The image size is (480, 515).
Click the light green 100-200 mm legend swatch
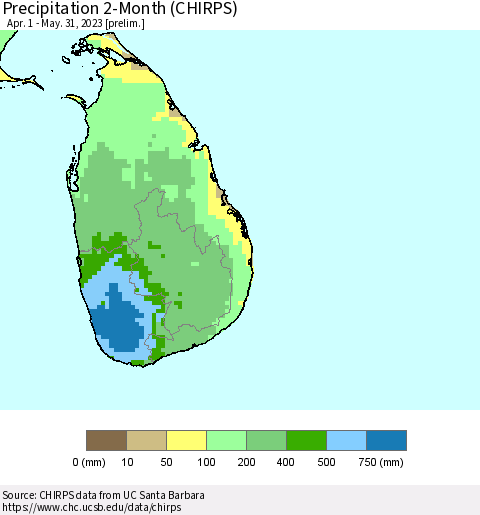click(x=226, y=440)
